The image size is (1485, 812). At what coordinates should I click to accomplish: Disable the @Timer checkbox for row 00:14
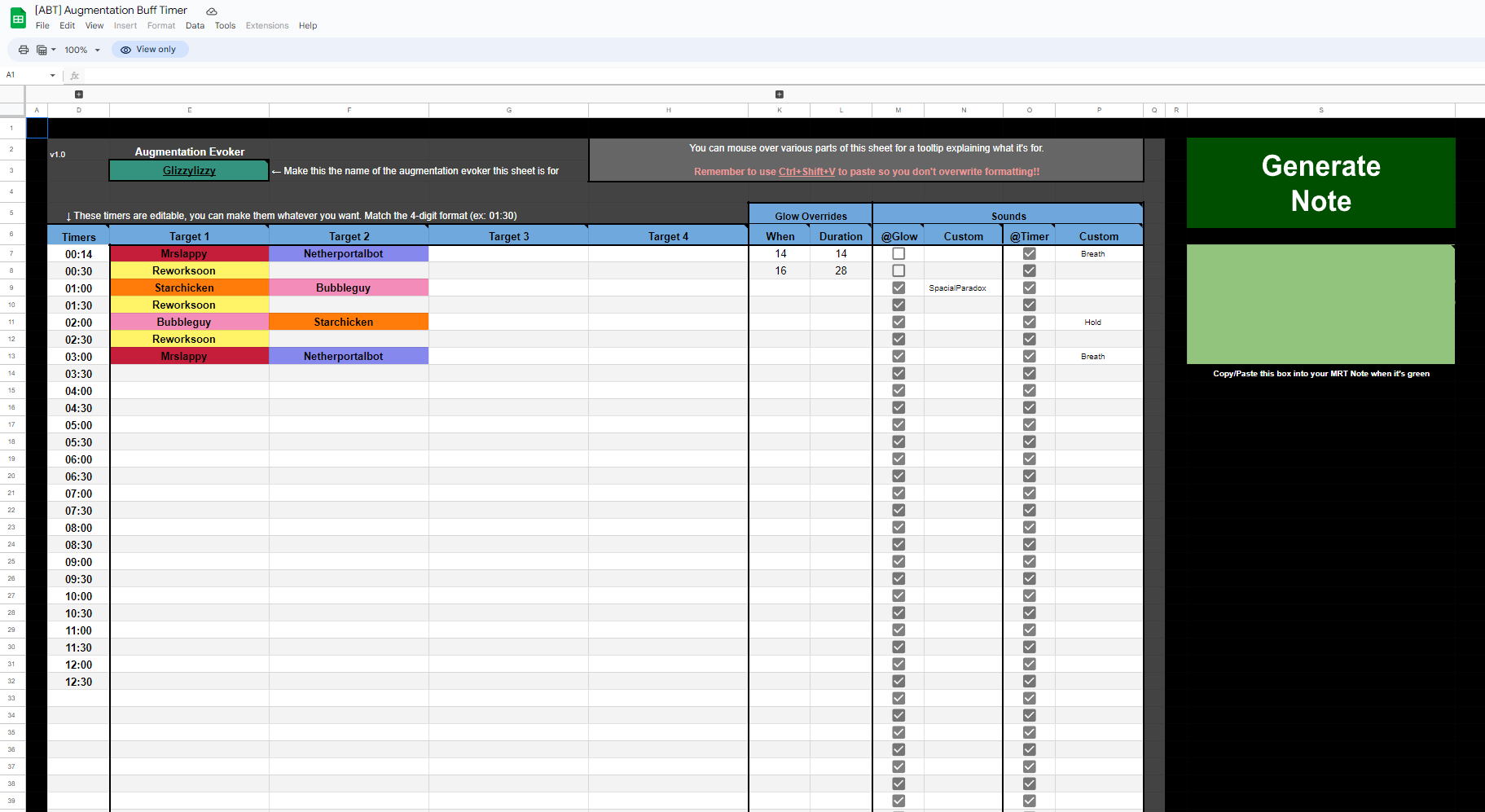[x=1030, y=253]
